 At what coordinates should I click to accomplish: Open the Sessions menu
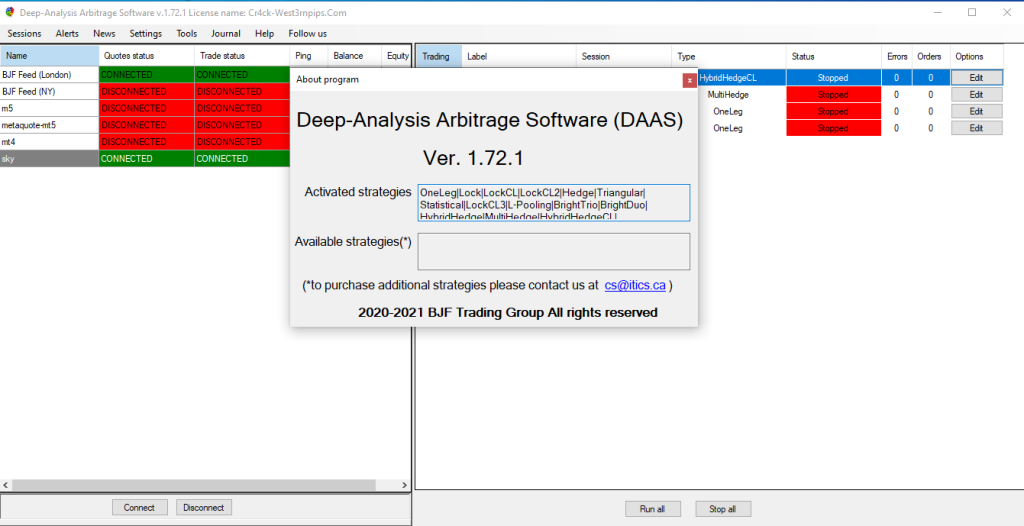(x=24, y=33)
